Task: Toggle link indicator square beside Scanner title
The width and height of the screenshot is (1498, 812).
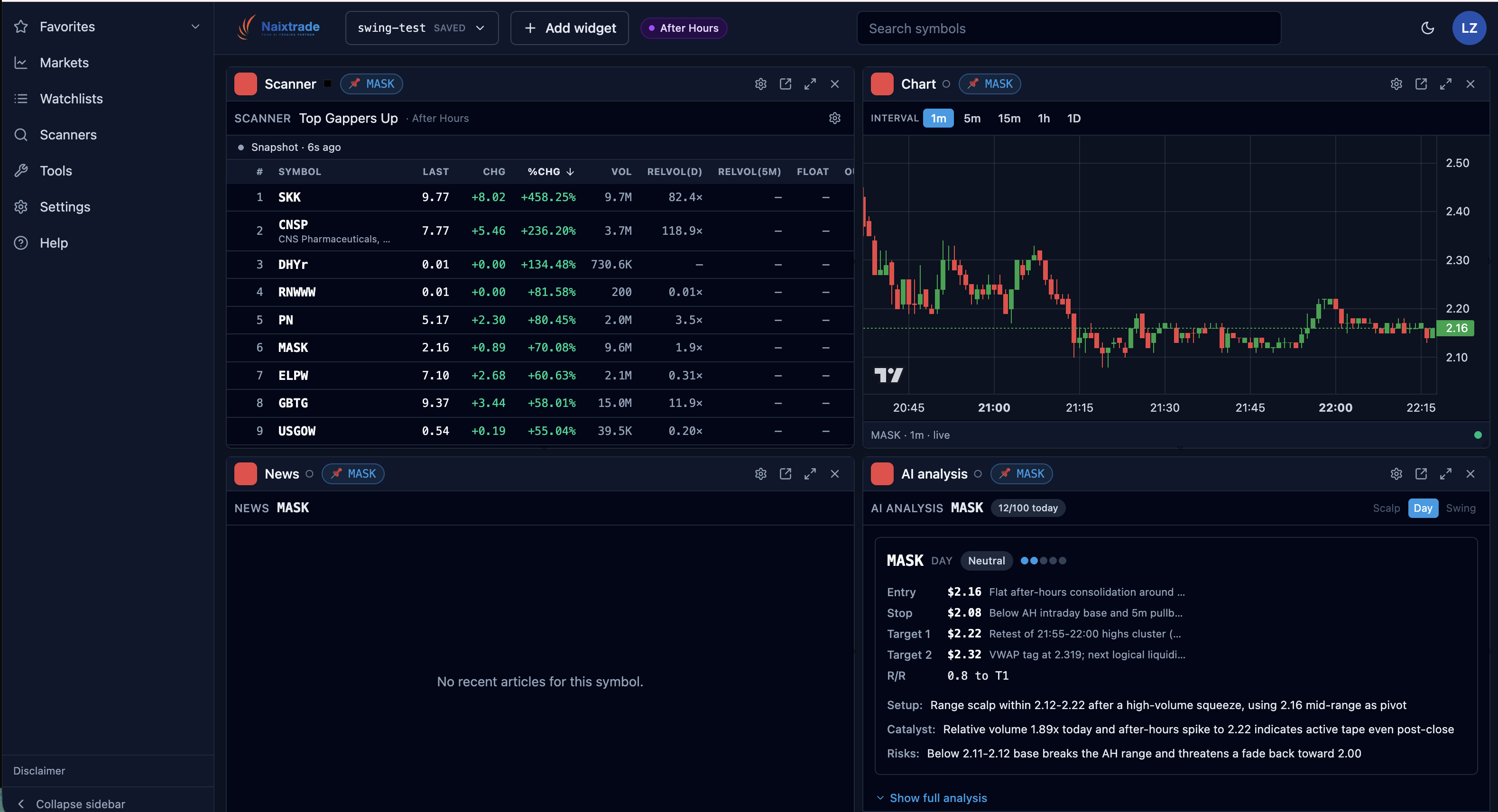Action: pos(327,84)
